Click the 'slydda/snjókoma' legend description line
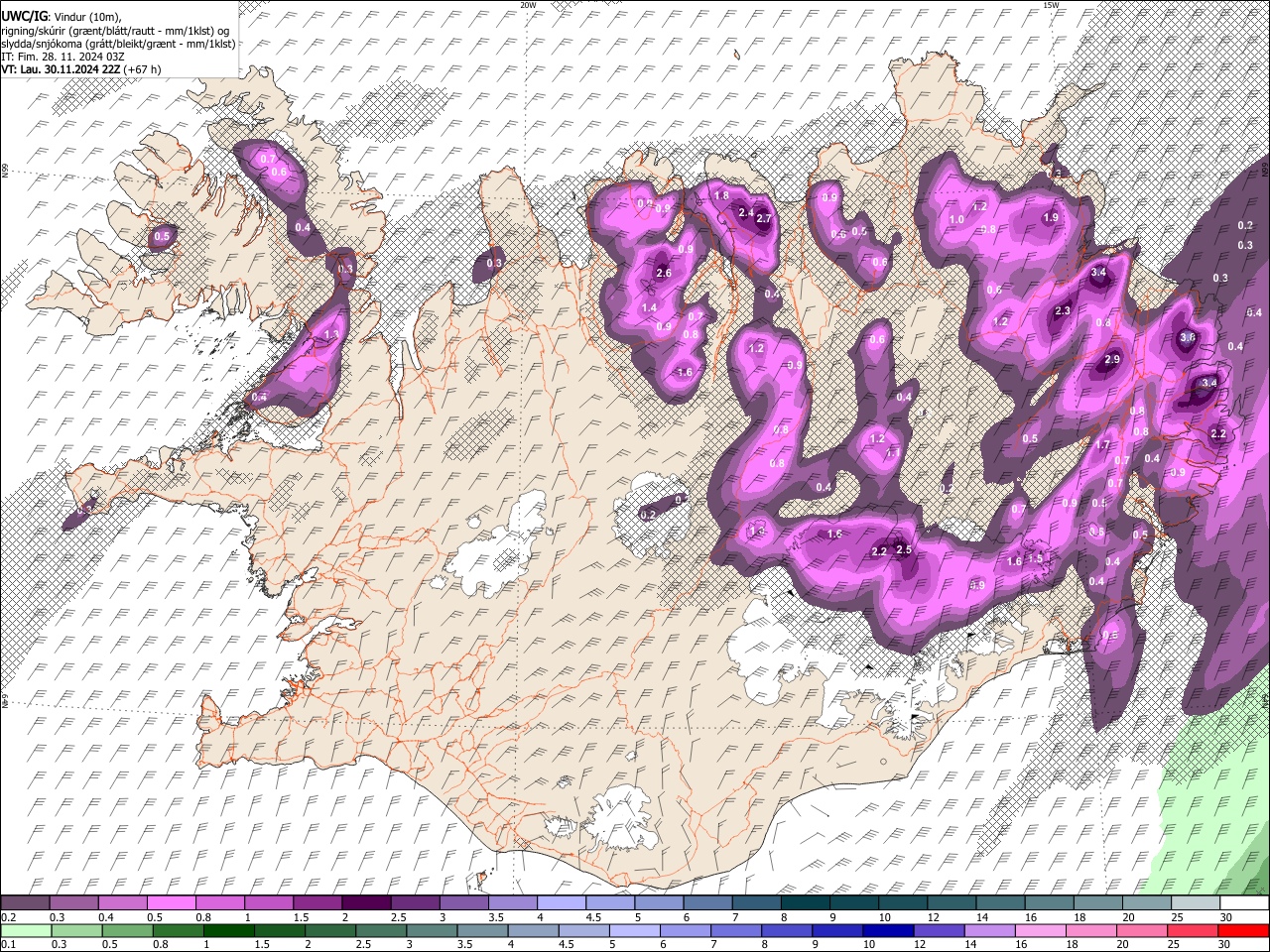 [x=118, y=44]
